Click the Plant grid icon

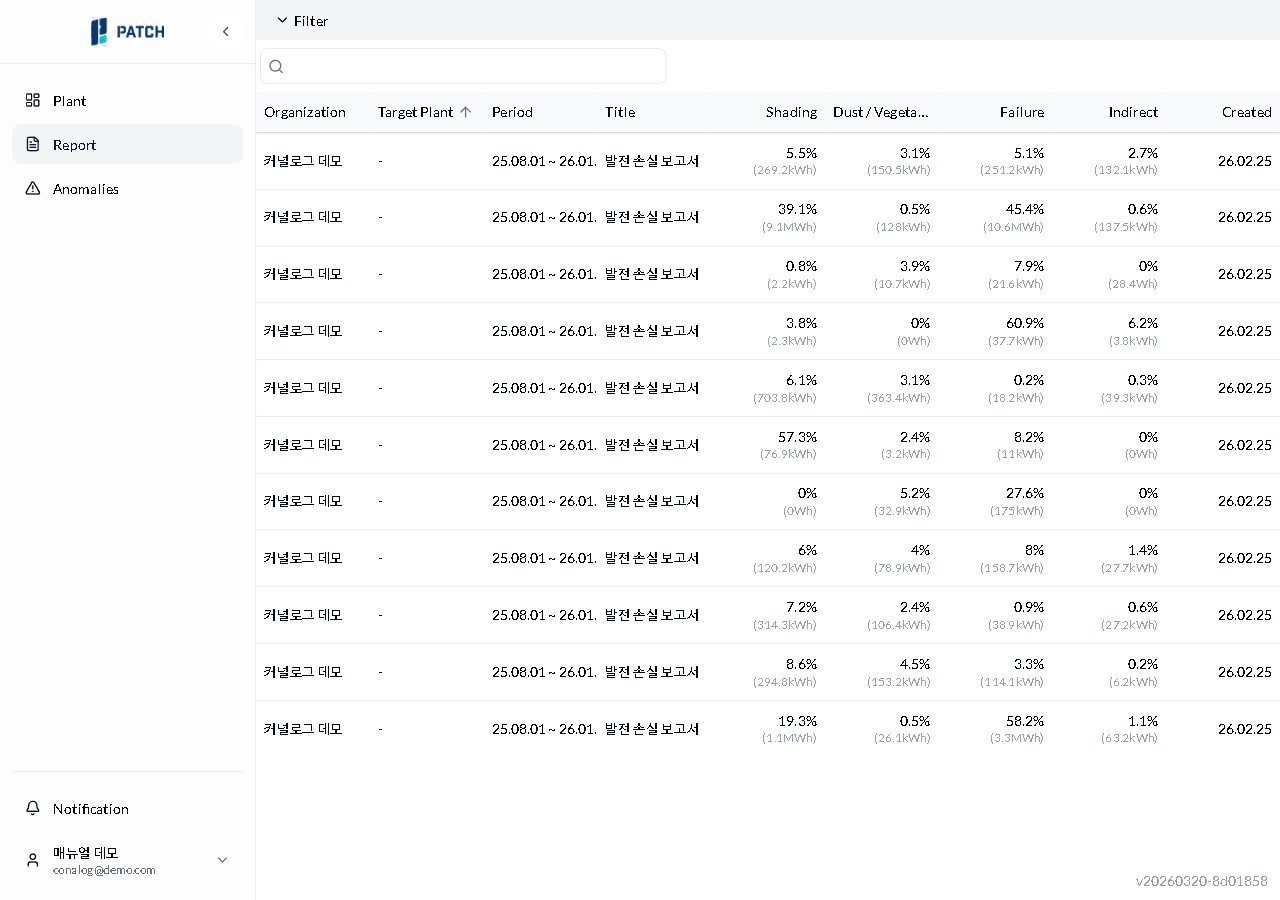coord(33,101)
